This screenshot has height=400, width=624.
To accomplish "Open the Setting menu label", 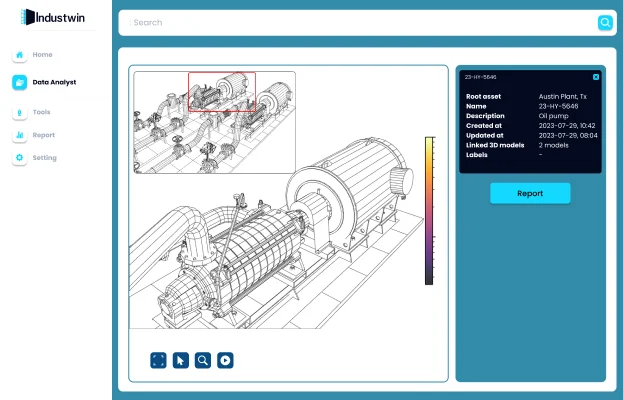I will pos(44,158).
